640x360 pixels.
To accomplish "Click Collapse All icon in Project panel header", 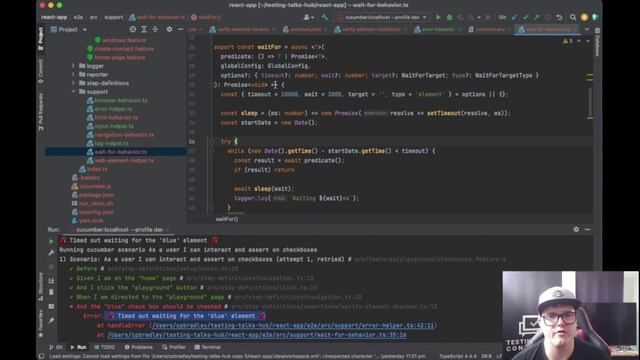I will coord(155,29).
